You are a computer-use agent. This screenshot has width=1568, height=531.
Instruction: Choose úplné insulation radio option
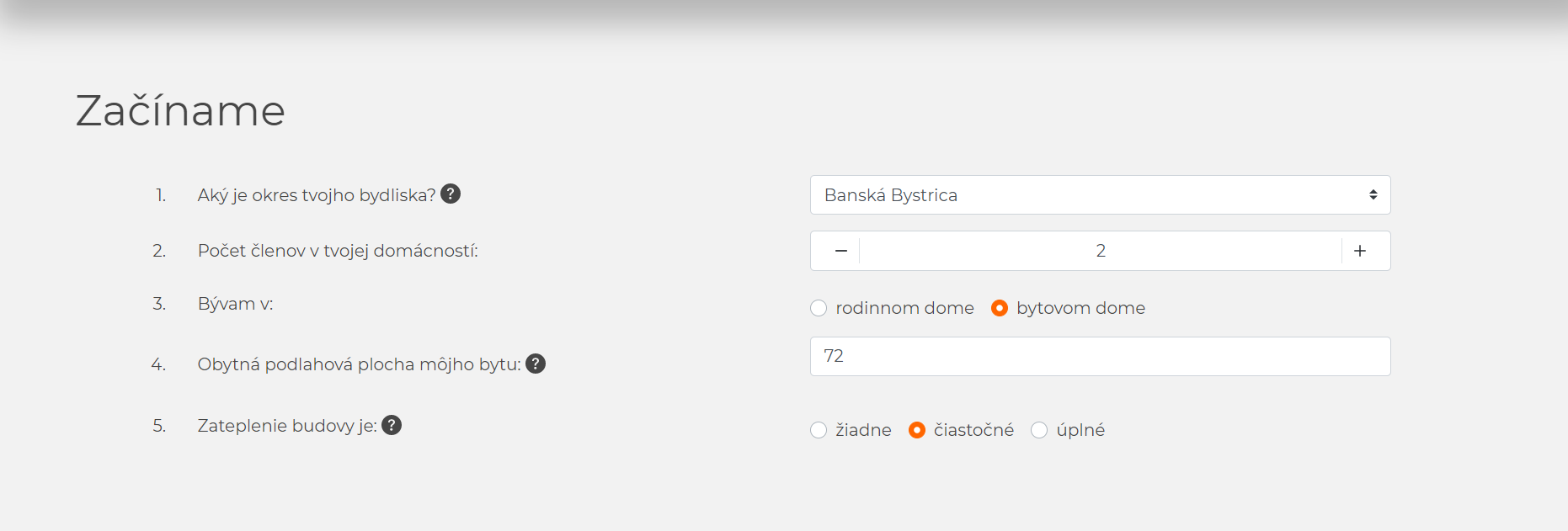click(x=1039, y=430)
